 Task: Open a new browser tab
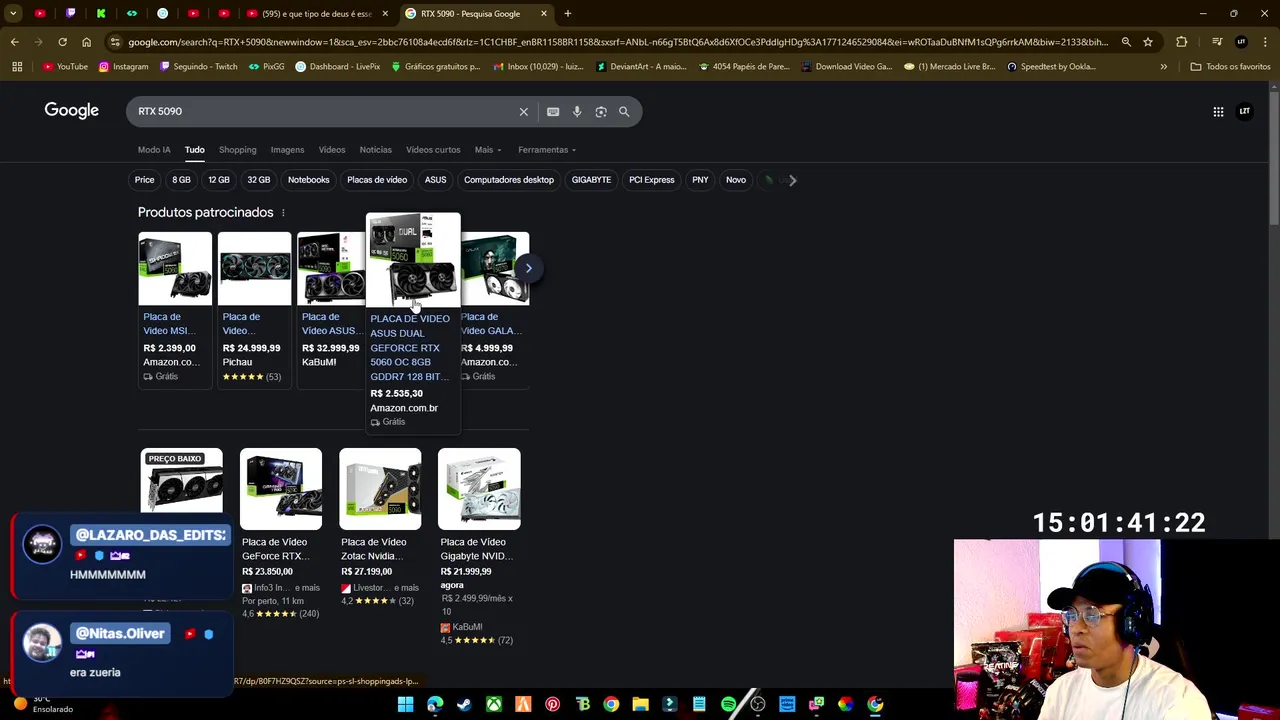pyautogui.click(x=567, y=14)
